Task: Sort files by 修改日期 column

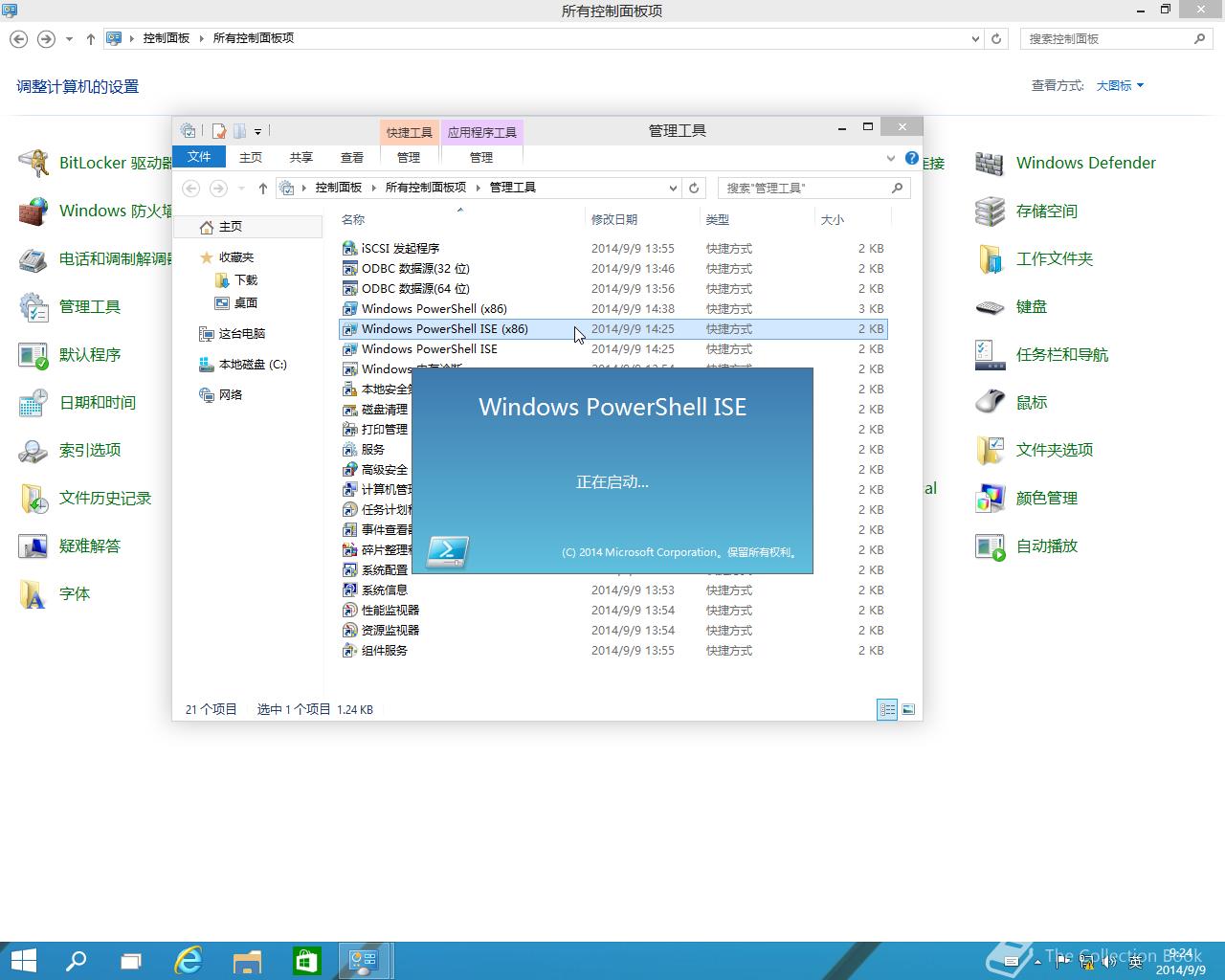Action: (x=642, y=219)
